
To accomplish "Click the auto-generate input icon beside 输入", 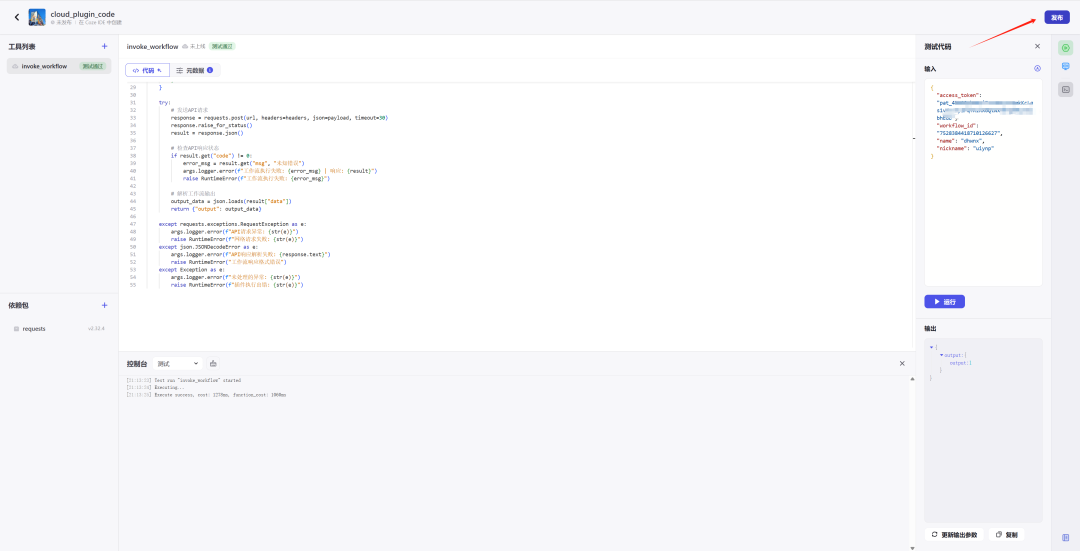I will [1037, 69].
